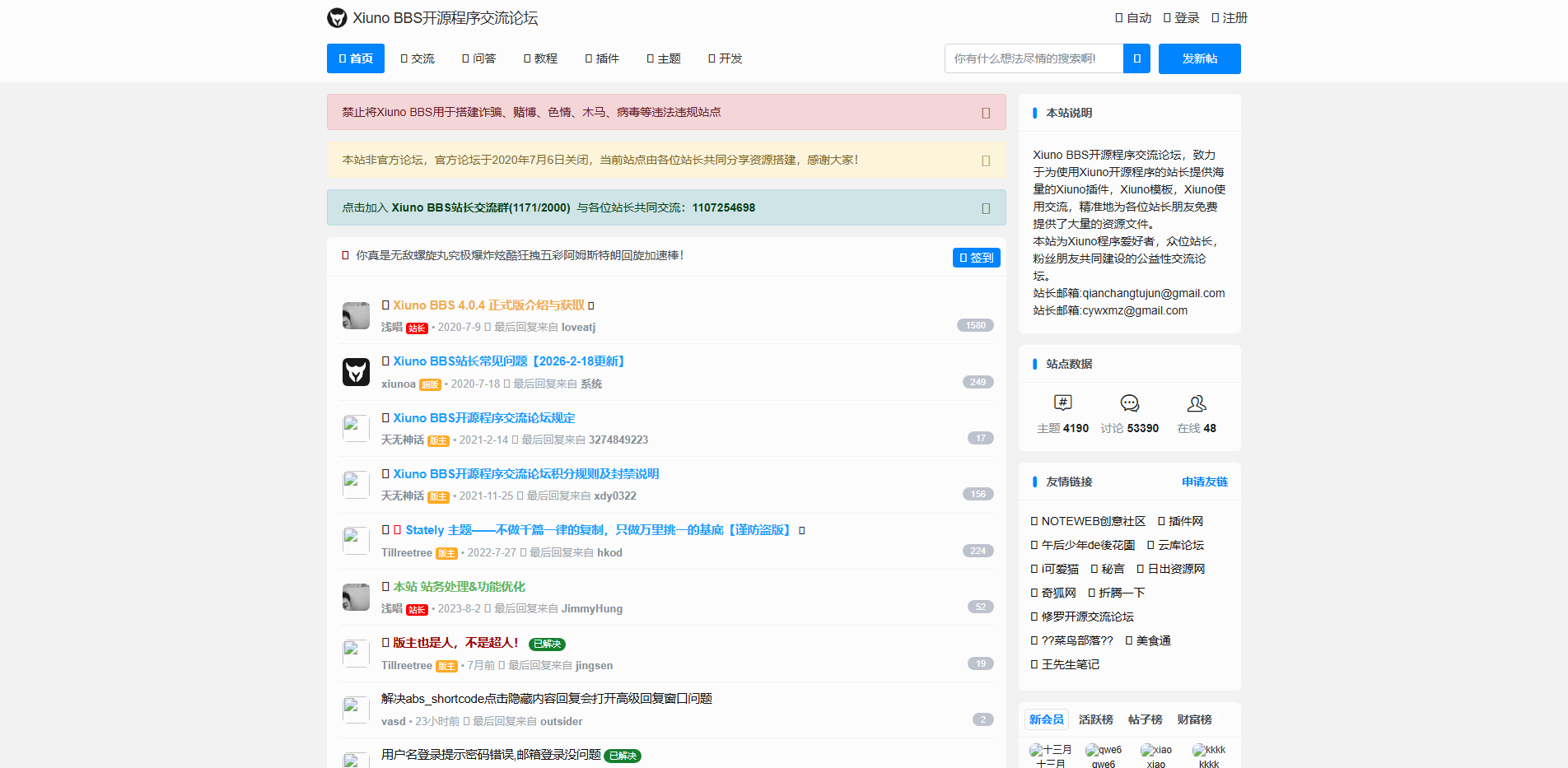1568x768 pixels.
Task: Dismiss the站长交流群 announcement bar
Action: coord(985,207)
